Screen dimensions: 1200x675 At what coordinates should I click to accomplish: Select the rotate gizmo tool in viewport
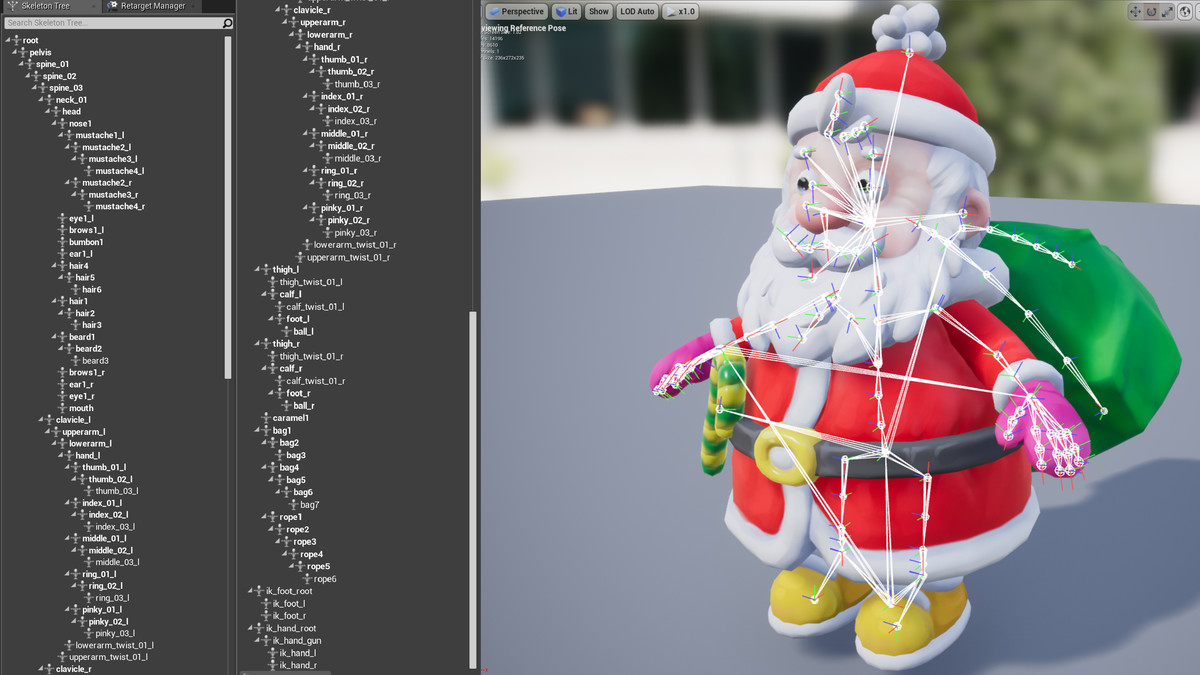[x=1151, y=12]
